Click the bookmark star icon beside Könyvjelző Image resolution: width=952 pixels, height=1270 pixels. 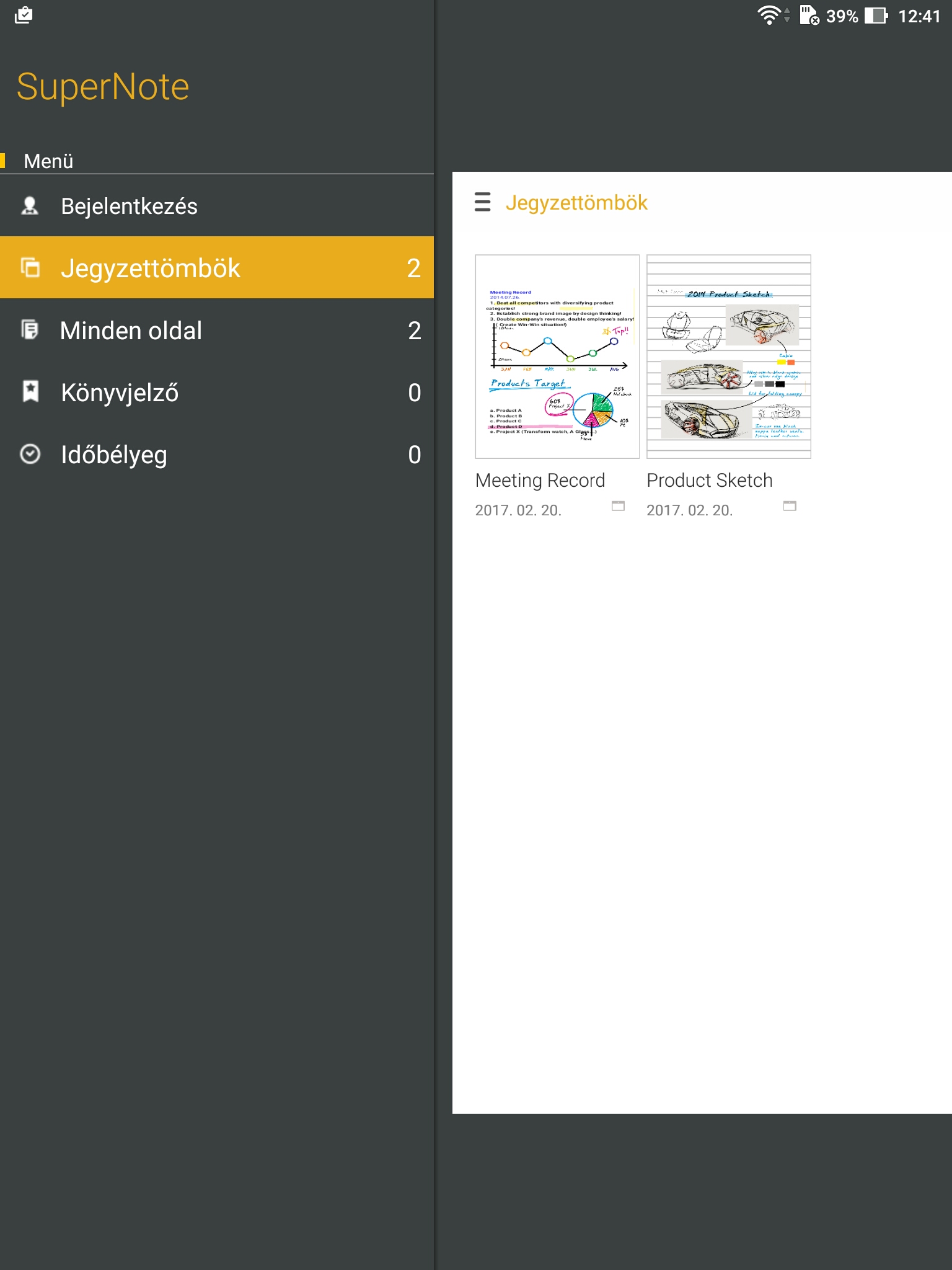30,391
